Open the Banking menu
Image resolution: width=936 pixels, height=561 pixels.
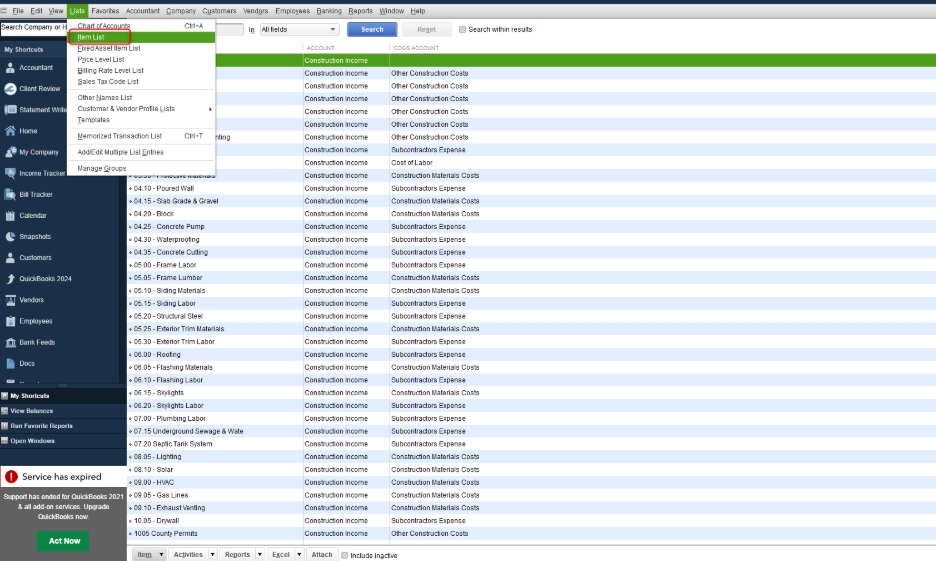tap(329, 11)
